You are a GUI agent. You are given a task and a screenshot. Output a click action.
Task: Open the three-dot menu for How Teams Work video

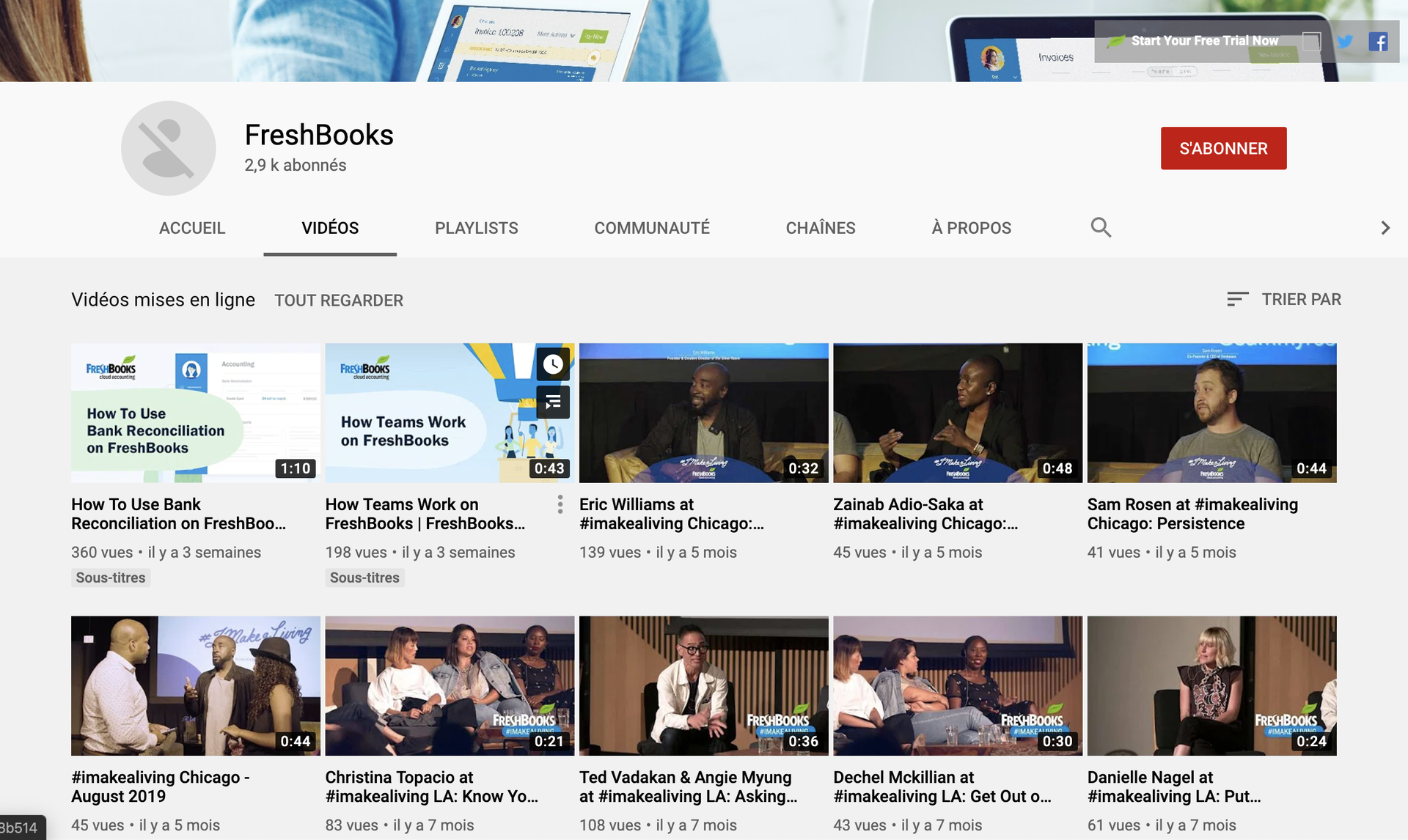click(x=560, y=504)
